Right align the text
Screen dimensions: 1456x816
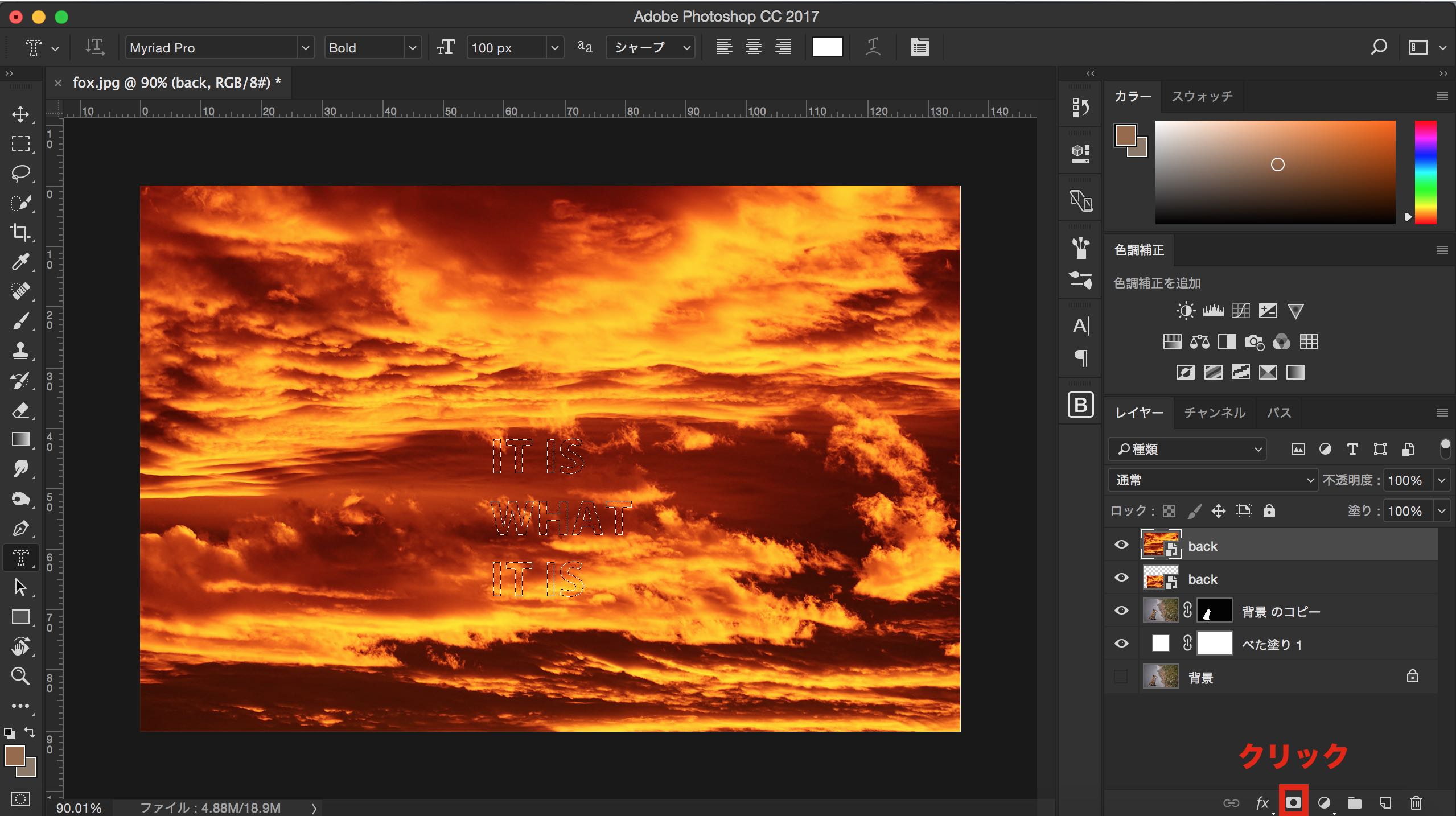783,47
